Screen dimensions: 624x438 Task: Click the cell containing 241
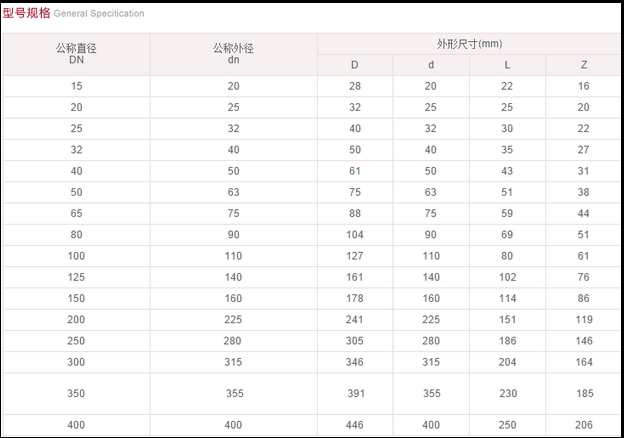[355, 320]
